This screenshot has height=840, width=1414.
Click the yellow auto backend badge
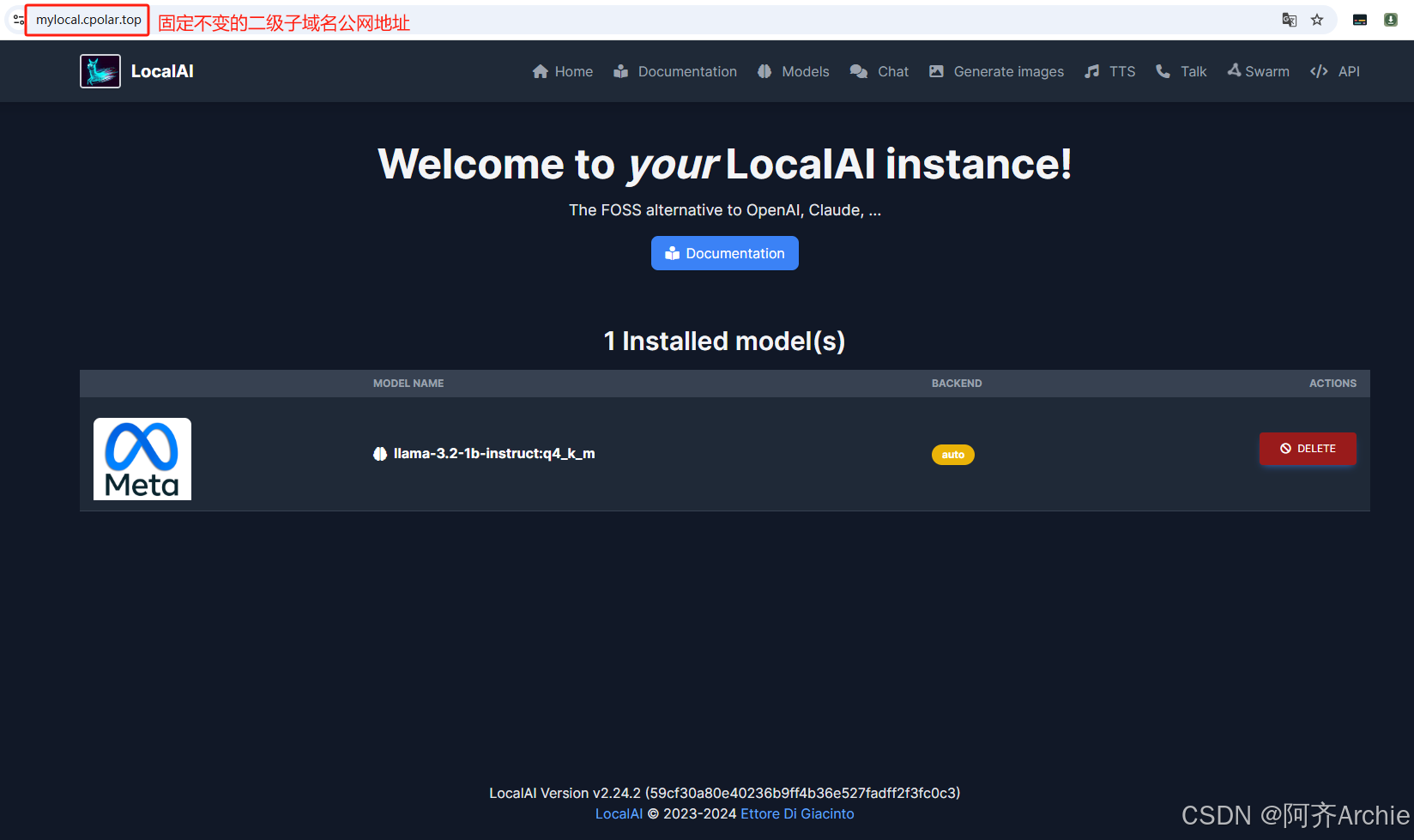coord(953,455)
